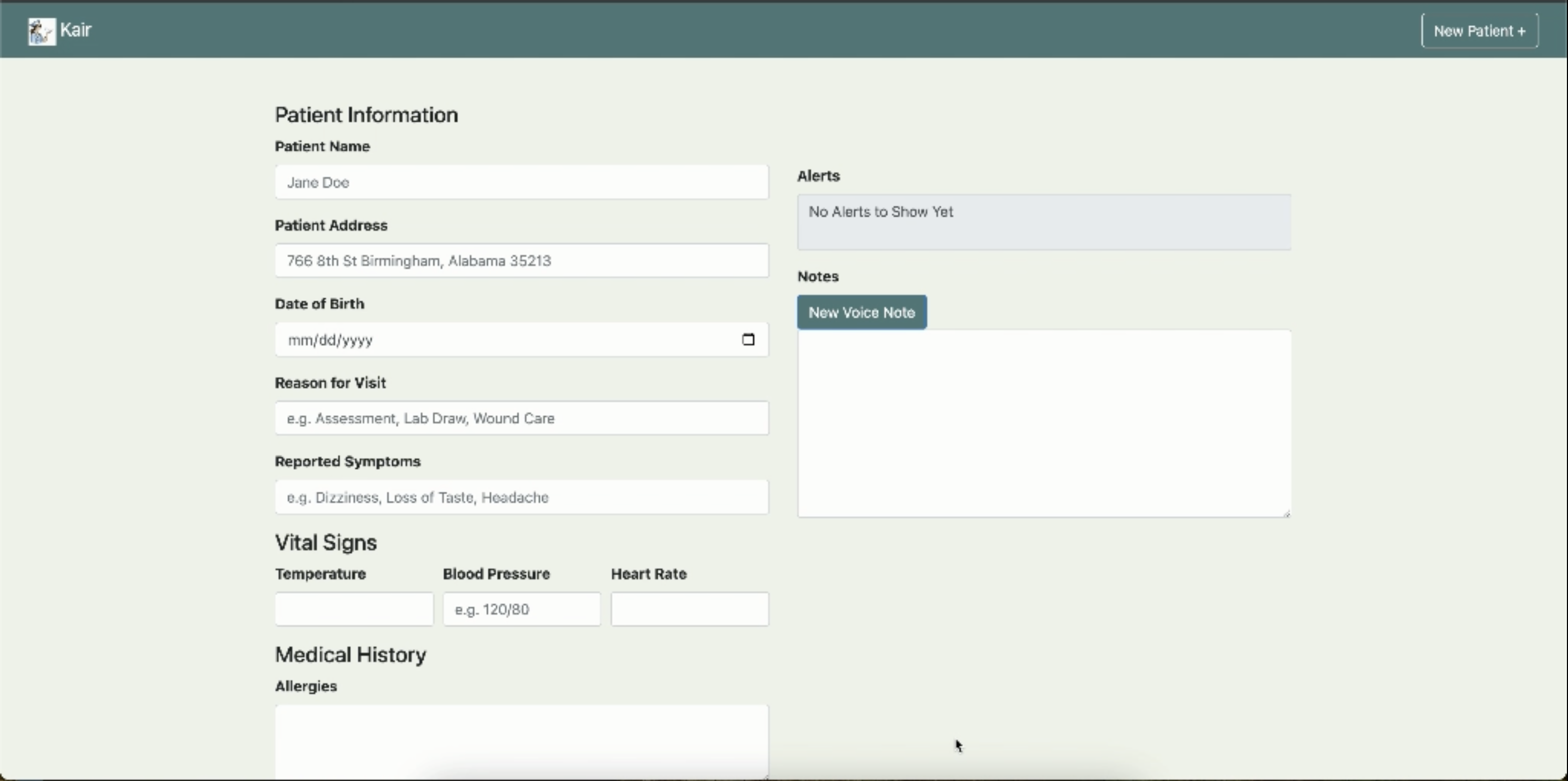Click into the Patient Address field
The width and height of the screenshot is (1568, 781).
(521, 260)
